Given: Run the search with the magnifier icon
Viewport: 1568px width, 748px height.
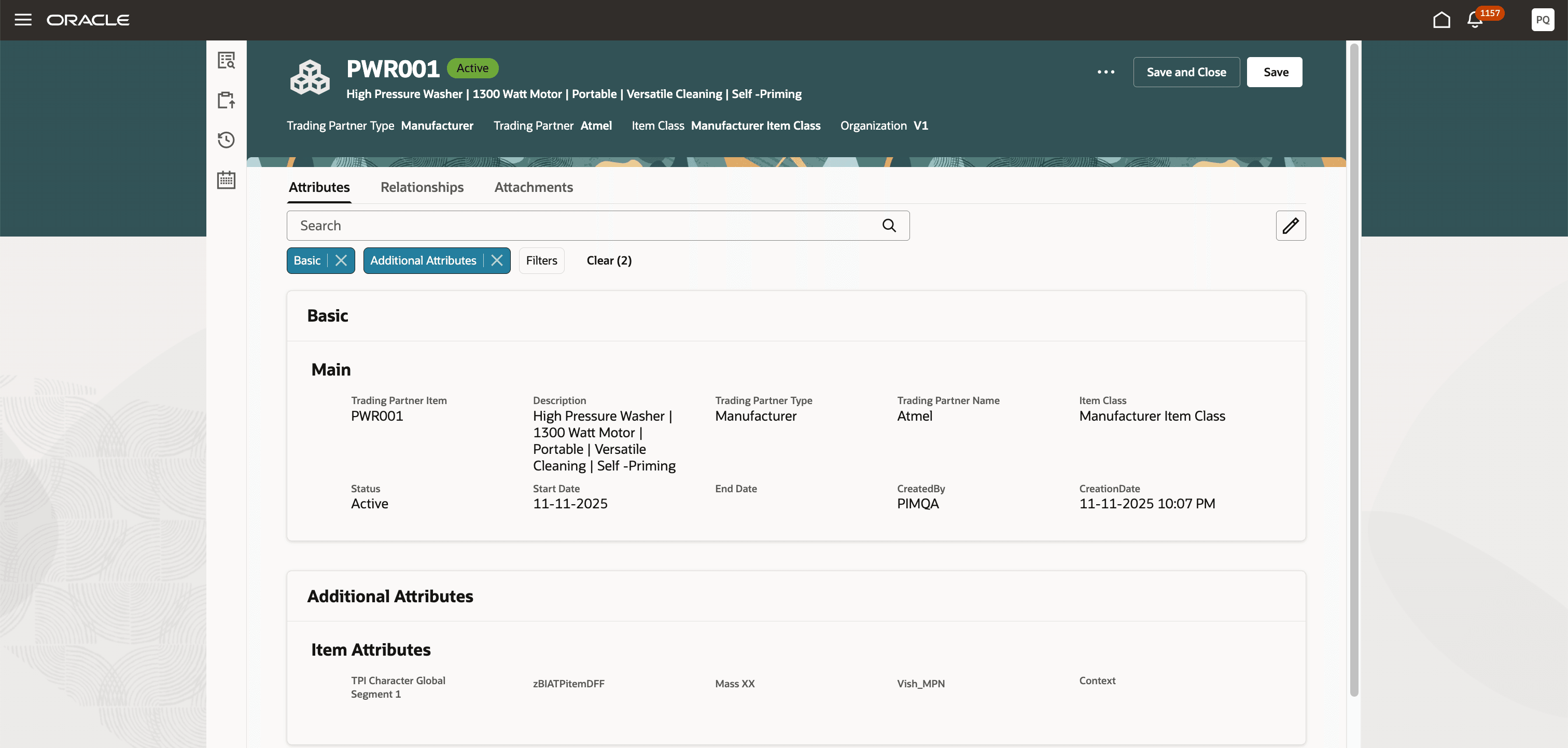Looking at the screenshot, I should tap(889, 225).
